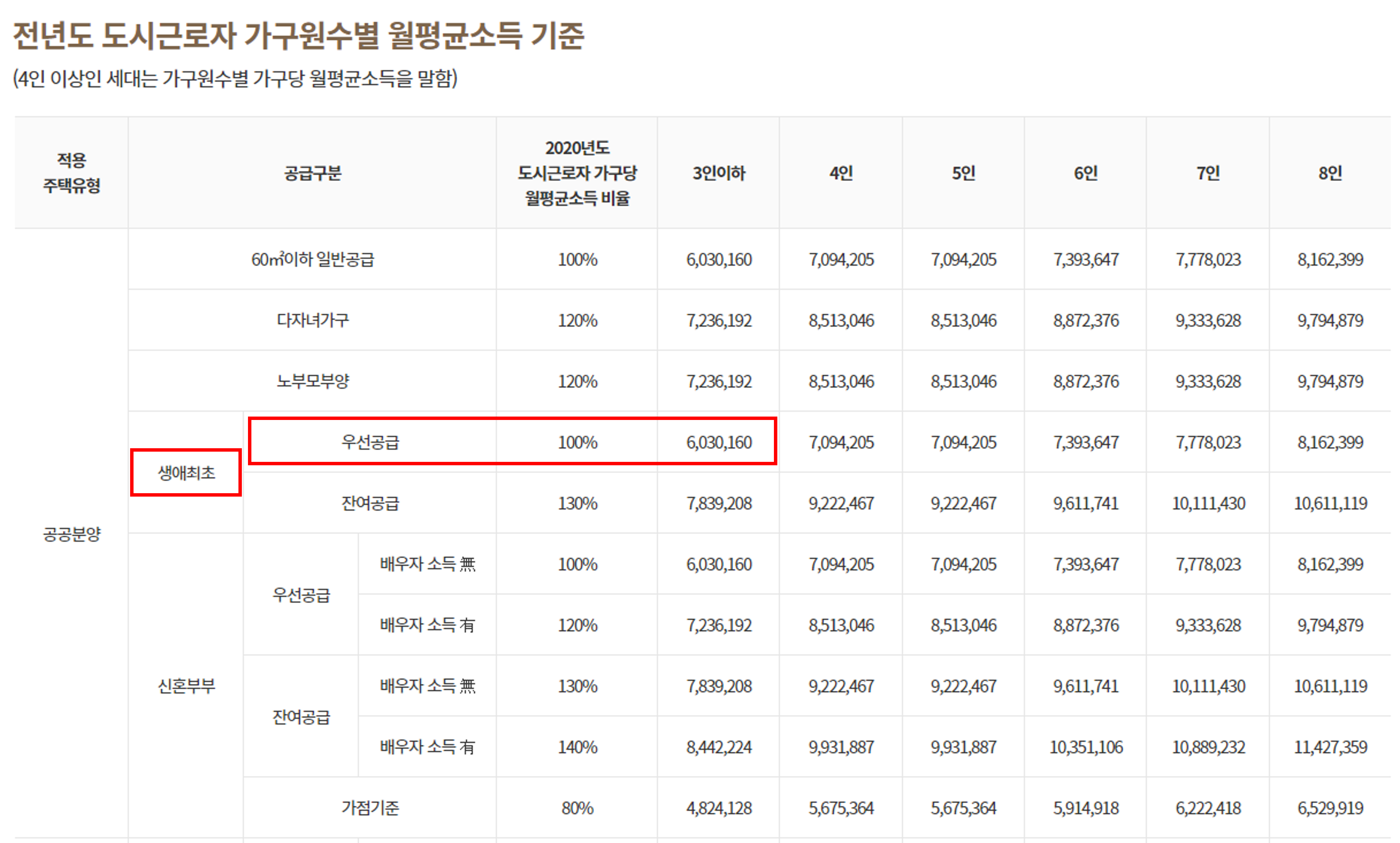Click 130% in the 생애최초 잔여공급 row
Screen dimensions: 1400x843
click(577, 503)
